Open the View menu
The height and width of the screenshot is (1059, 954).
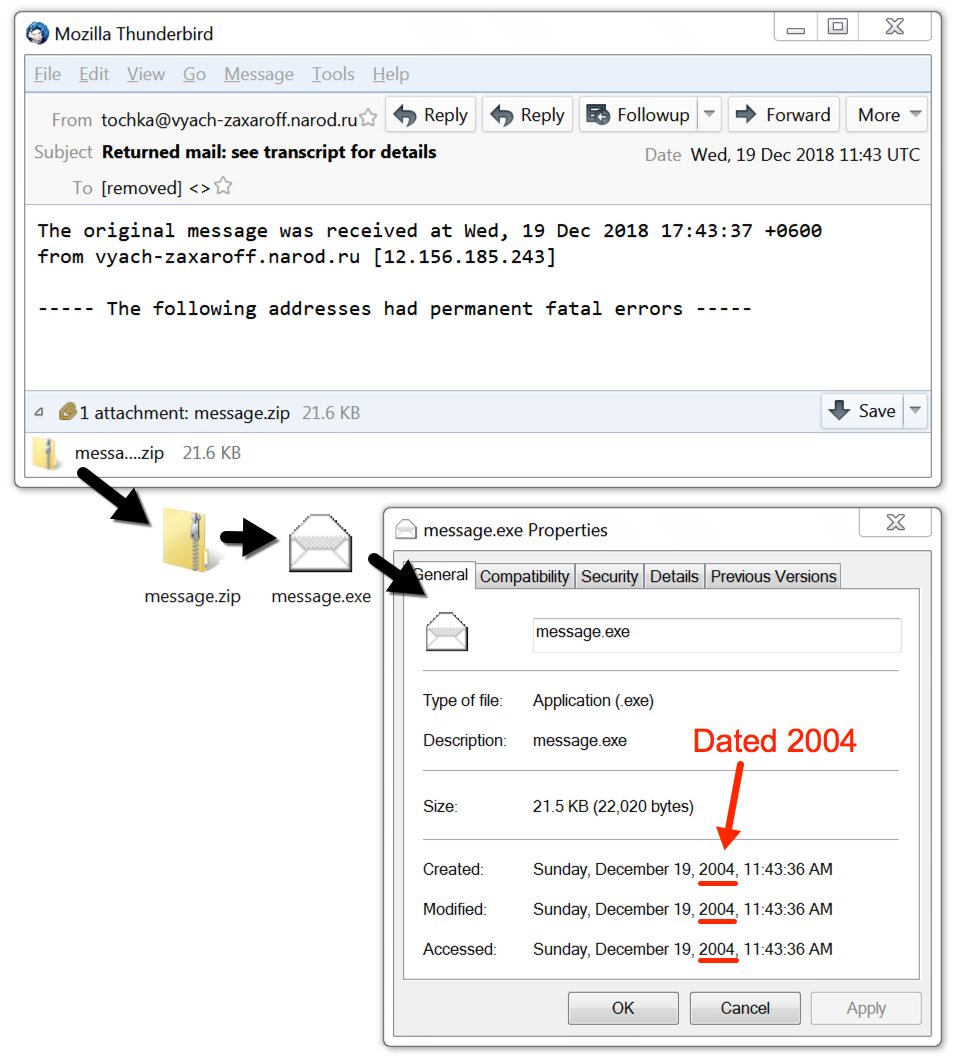pos(146,74)
